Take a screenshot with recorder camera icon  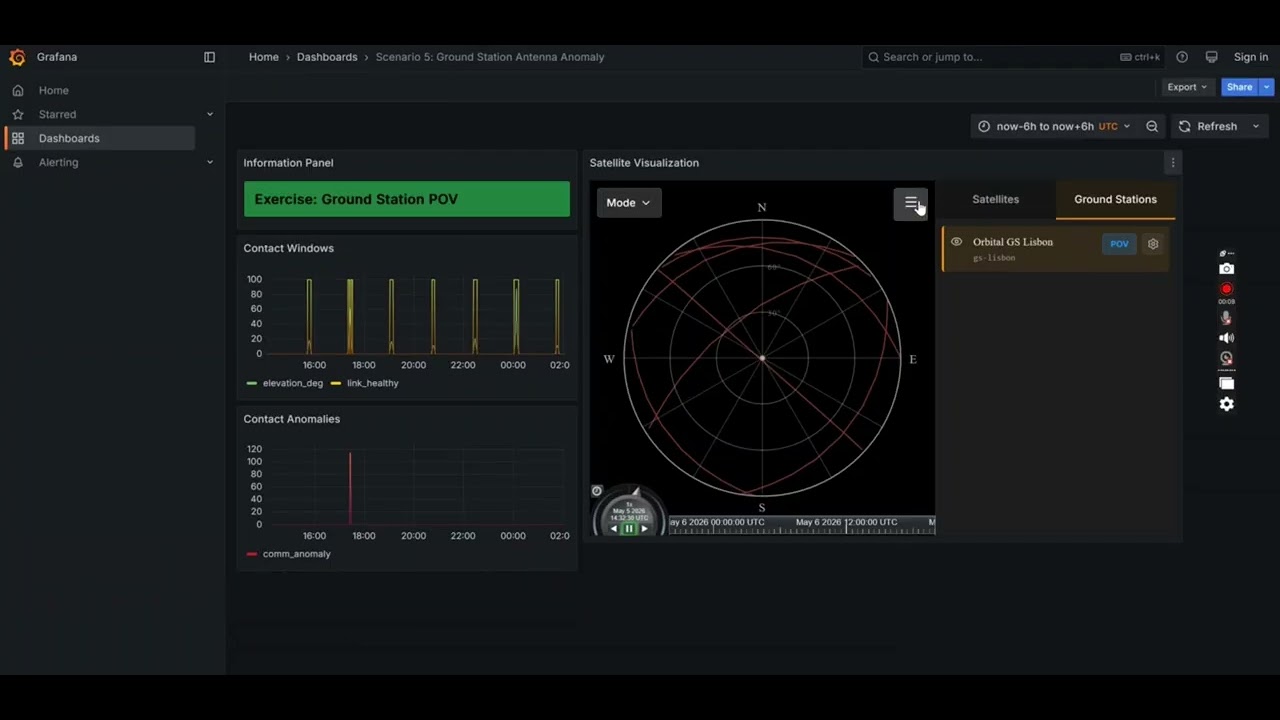tap(1226, 269)
